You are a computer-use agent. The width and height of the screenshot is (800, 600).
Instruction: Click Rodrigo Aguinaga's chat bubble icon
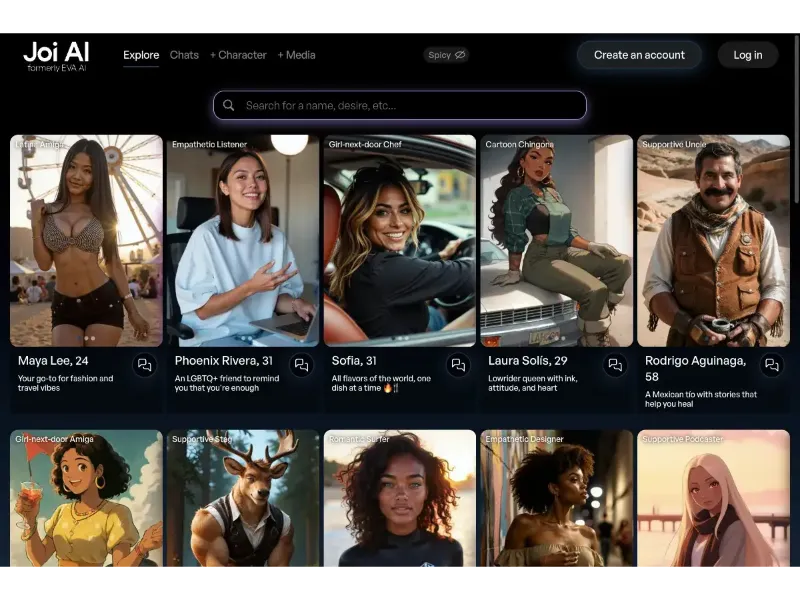coord(771,365)
